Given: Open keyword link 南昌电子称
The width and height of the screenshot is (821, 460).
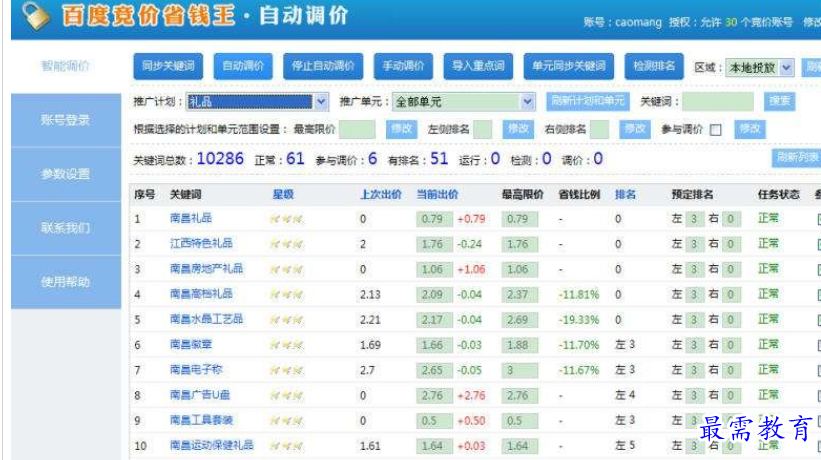Looking at the screenshot, I should 196,369.
